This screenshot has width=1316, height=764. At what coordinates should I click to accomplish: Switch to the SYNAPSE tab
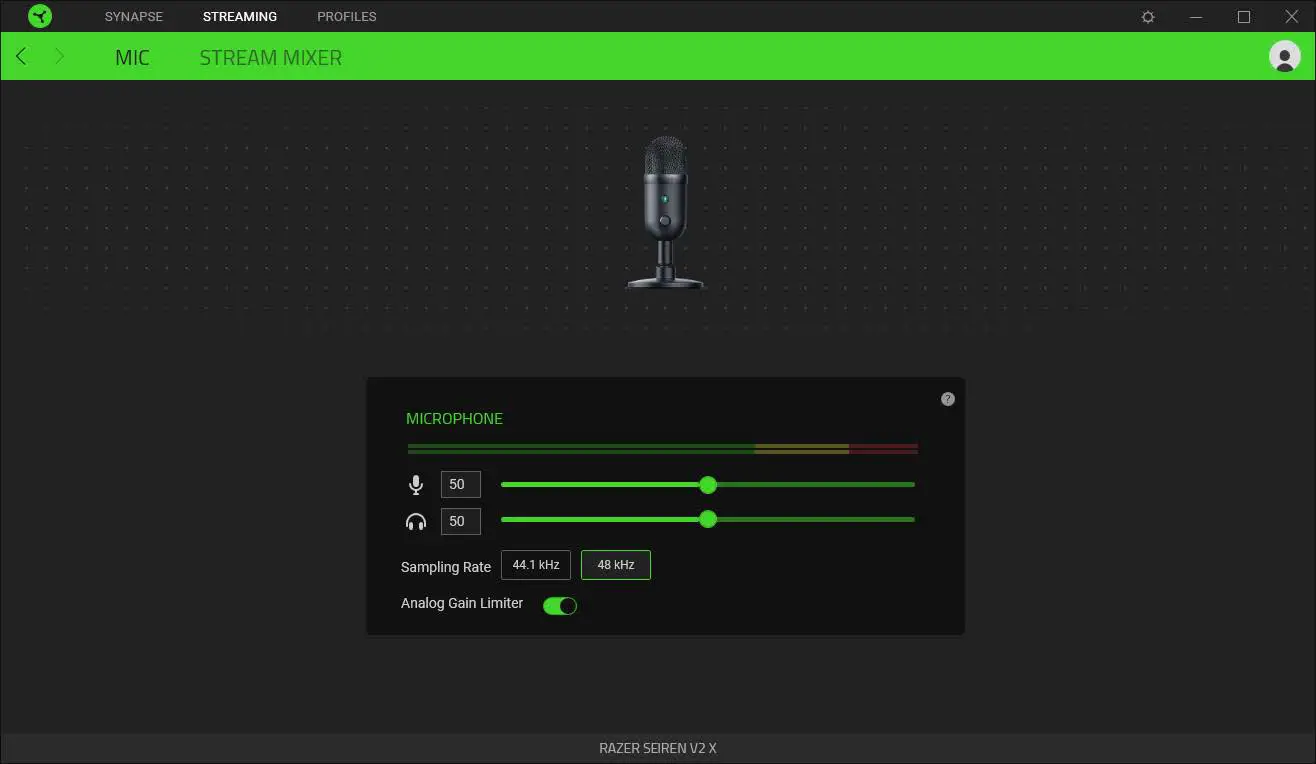coord(133,16)
